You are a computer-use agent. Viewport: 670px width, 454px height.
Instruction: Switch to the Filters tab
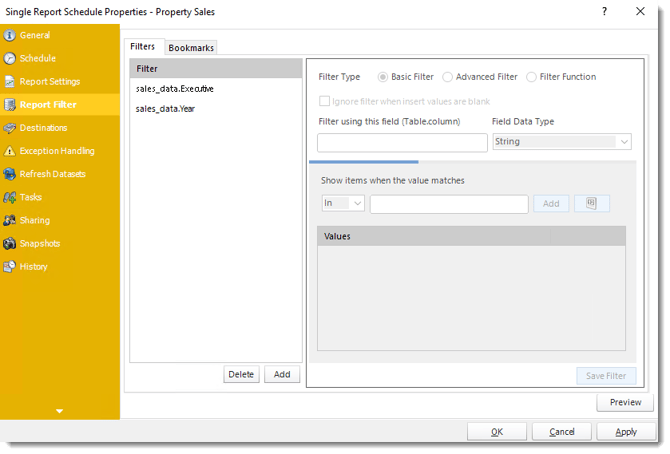pos(143,46)
